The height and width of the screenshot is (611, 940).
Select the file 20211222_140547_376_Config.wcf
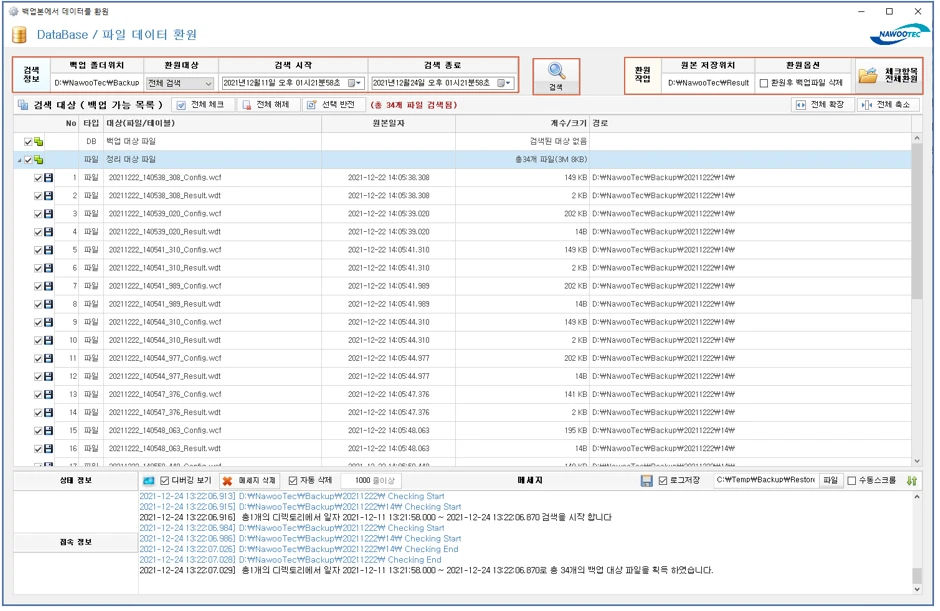coord(165,394)
